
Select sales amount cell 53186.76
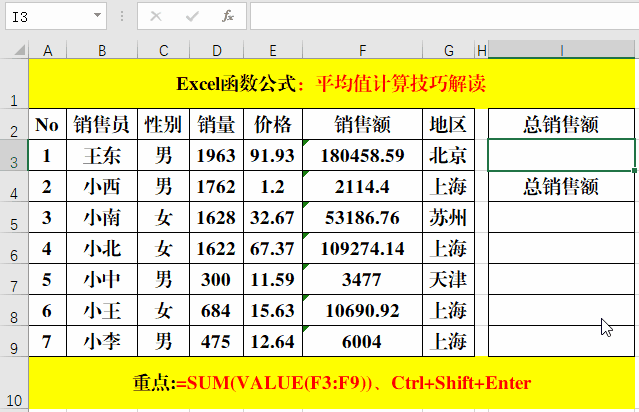(362, 217)
